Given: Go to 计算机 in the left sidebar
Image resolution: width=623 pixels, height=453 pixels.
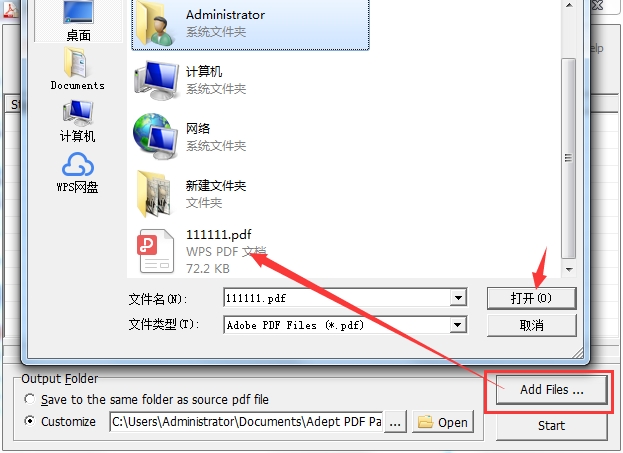Looking at the screenshot, I should tap(77, 121).
